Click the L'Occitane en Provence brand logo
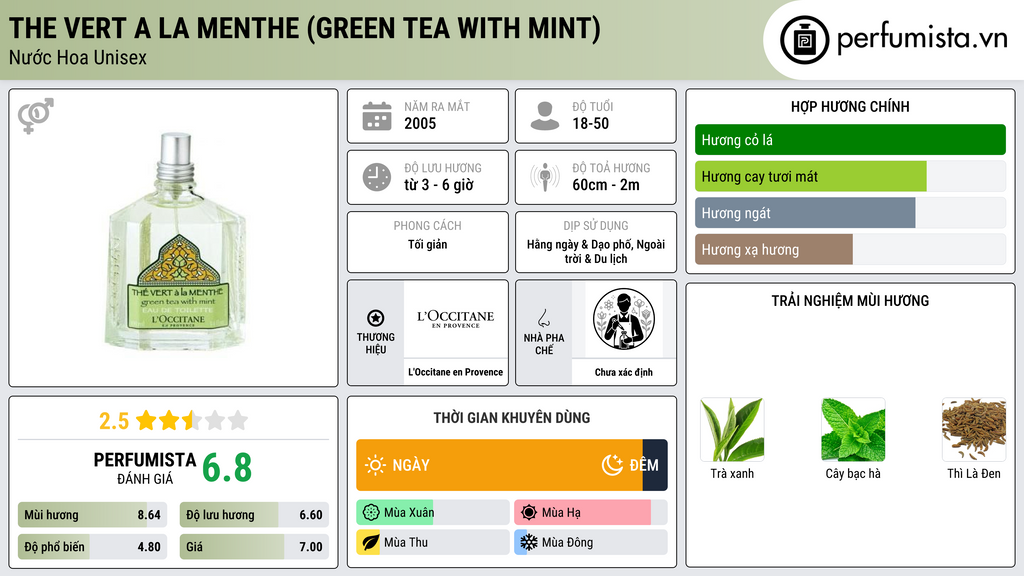Viewport: 1024px width, 576px height. pos(456,319)
